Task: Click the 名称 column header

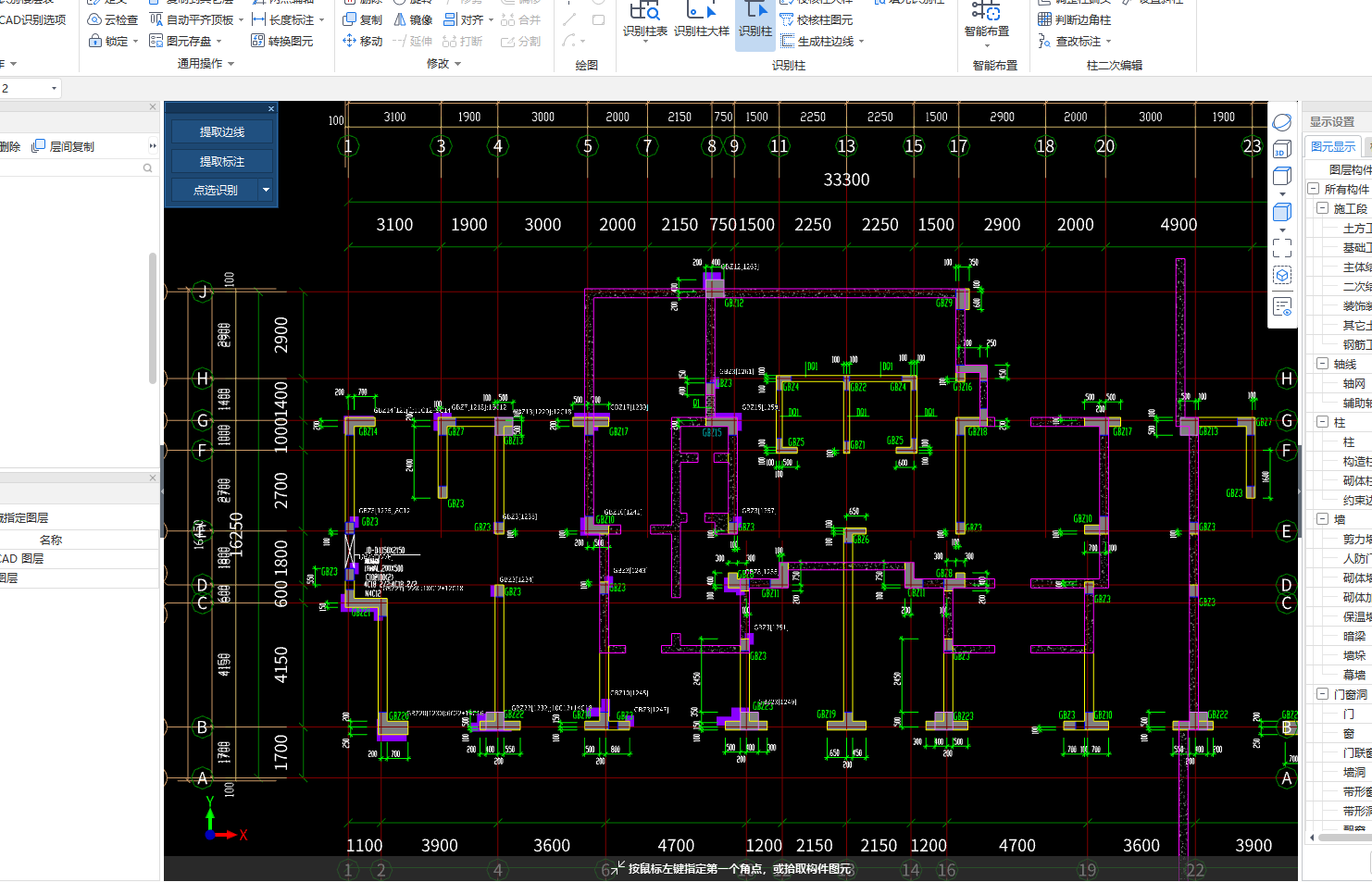Action: (51, 540)
